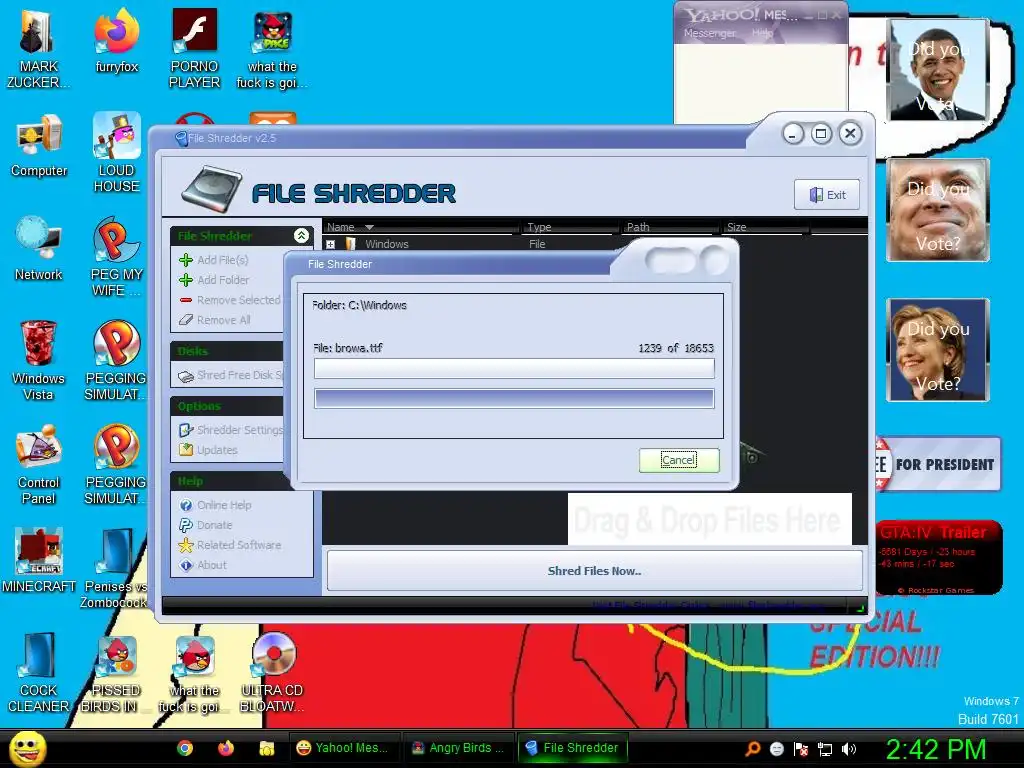Open Control Panel desktop icon
1024x768 pixels.
click(39, 465)
